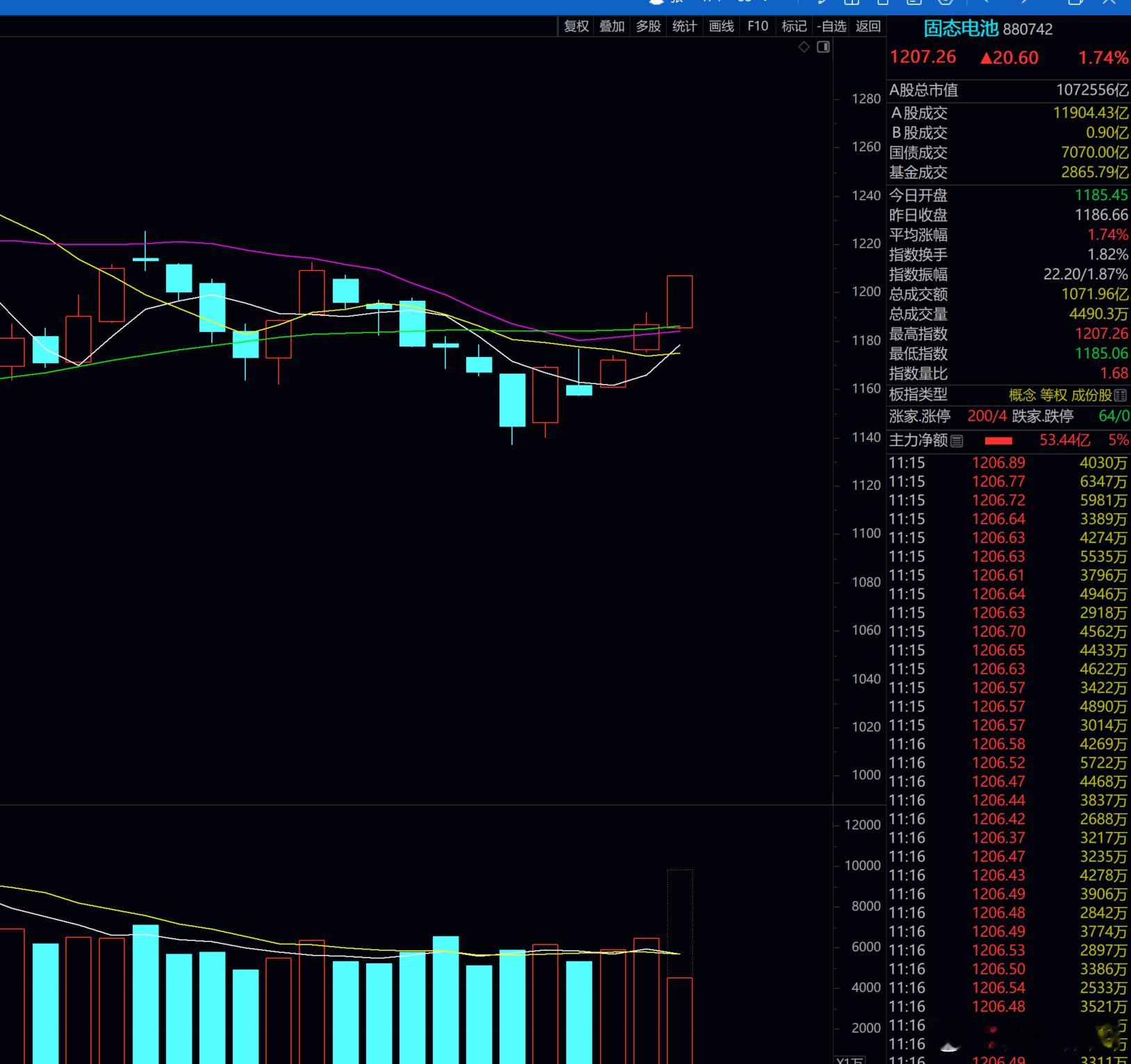
Task: Go back with the 返回 button
Action: pyautogui.click(x=868, y=26)
